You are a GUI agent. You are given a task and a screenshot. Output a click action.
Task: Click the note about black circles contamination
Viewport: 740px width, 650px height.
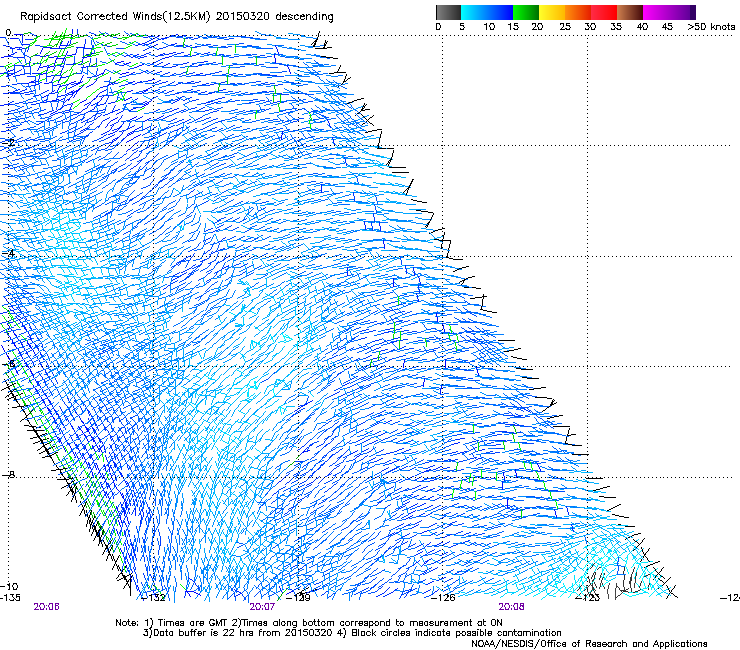(456, 633)
